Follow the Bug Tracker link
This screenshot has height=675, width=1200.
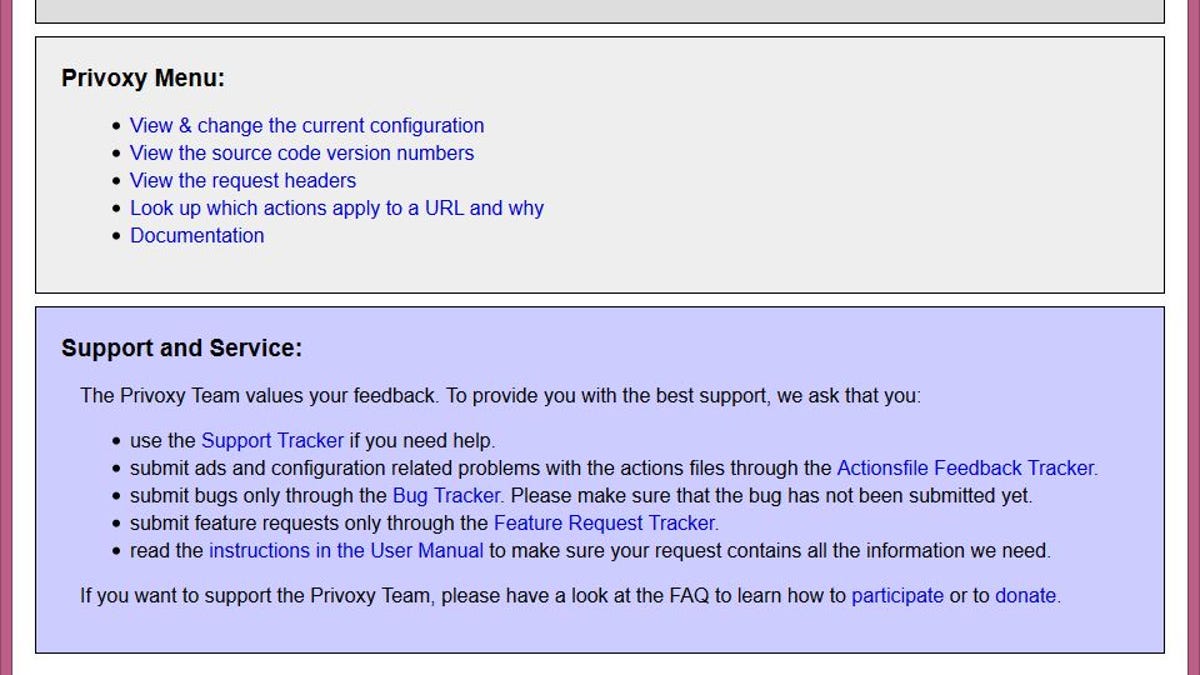(447, 495)
